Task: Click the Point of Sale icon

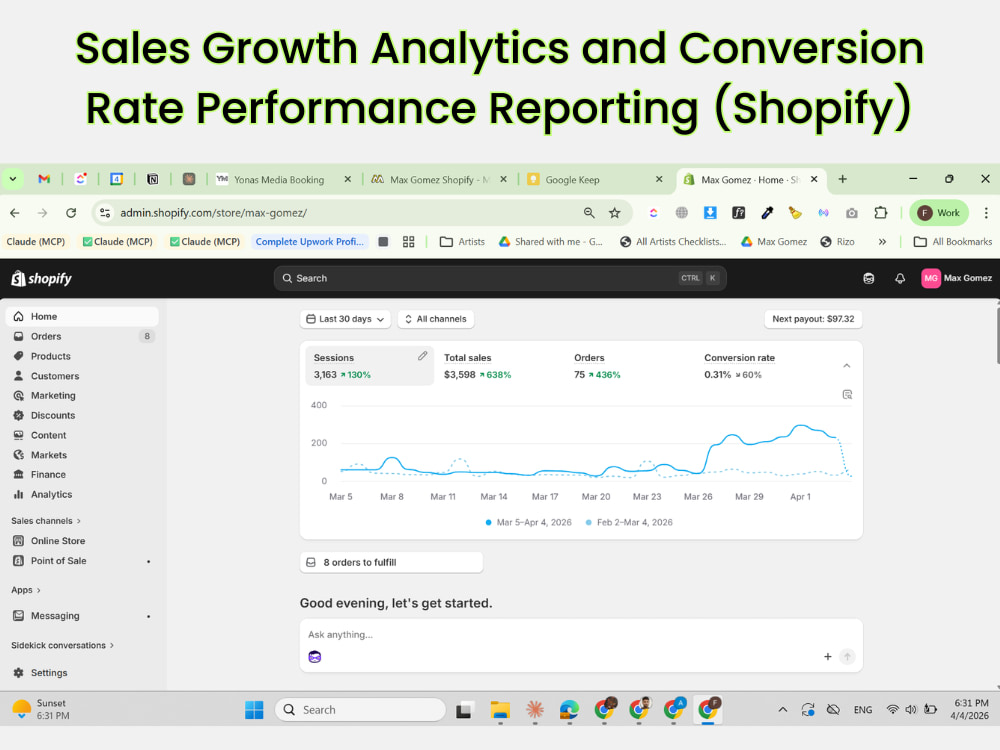Action: point(18,561)
